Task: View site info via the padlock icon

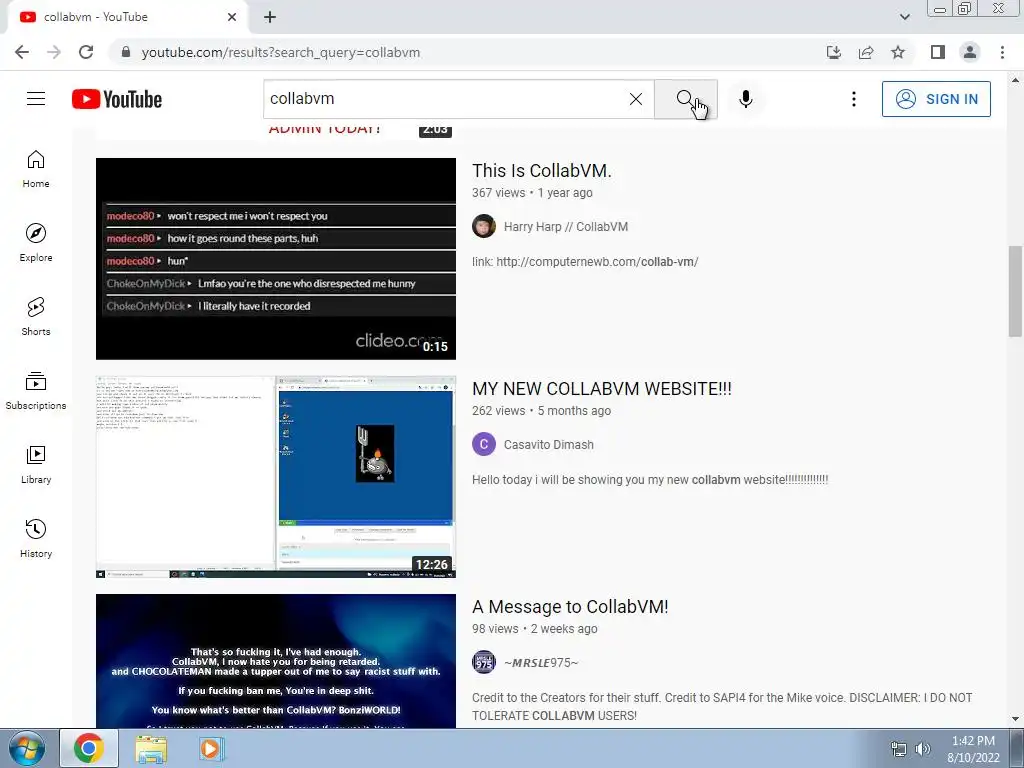Action: point(126,52)
